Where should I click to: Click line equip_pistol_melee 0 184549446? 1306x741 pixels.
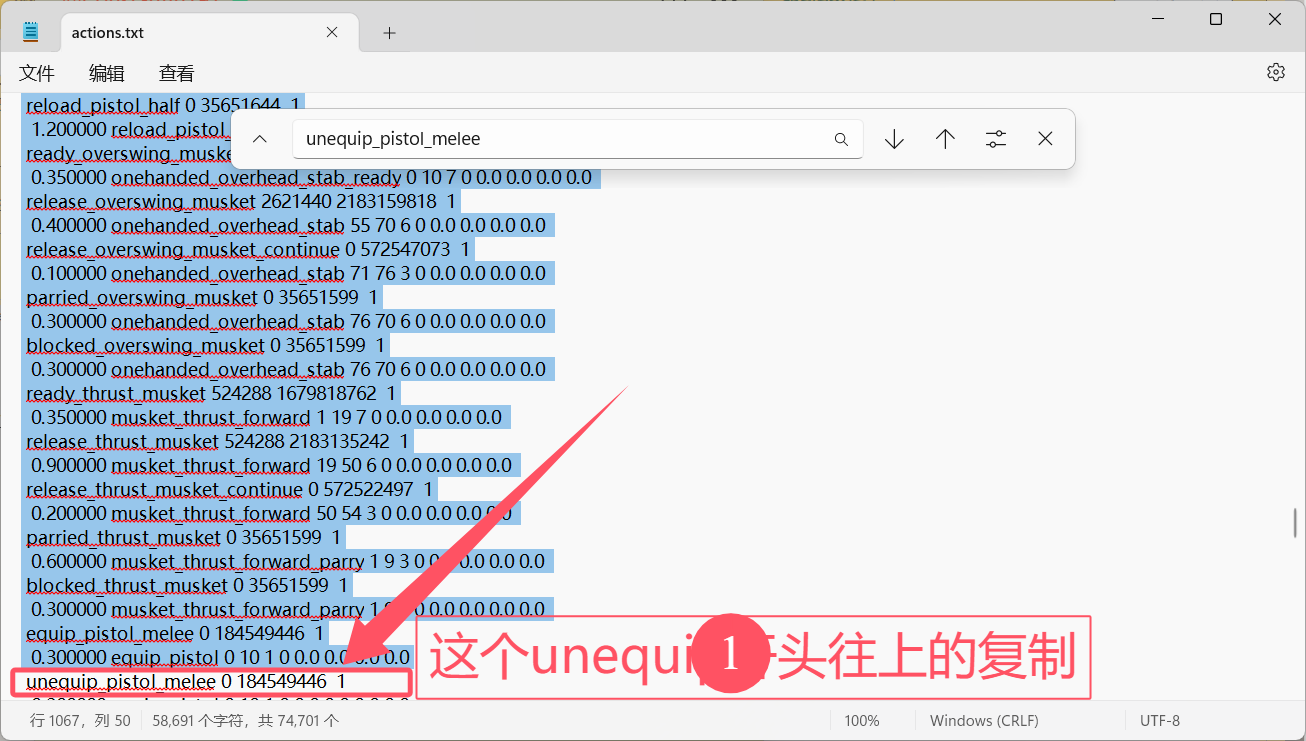(175, 633)
